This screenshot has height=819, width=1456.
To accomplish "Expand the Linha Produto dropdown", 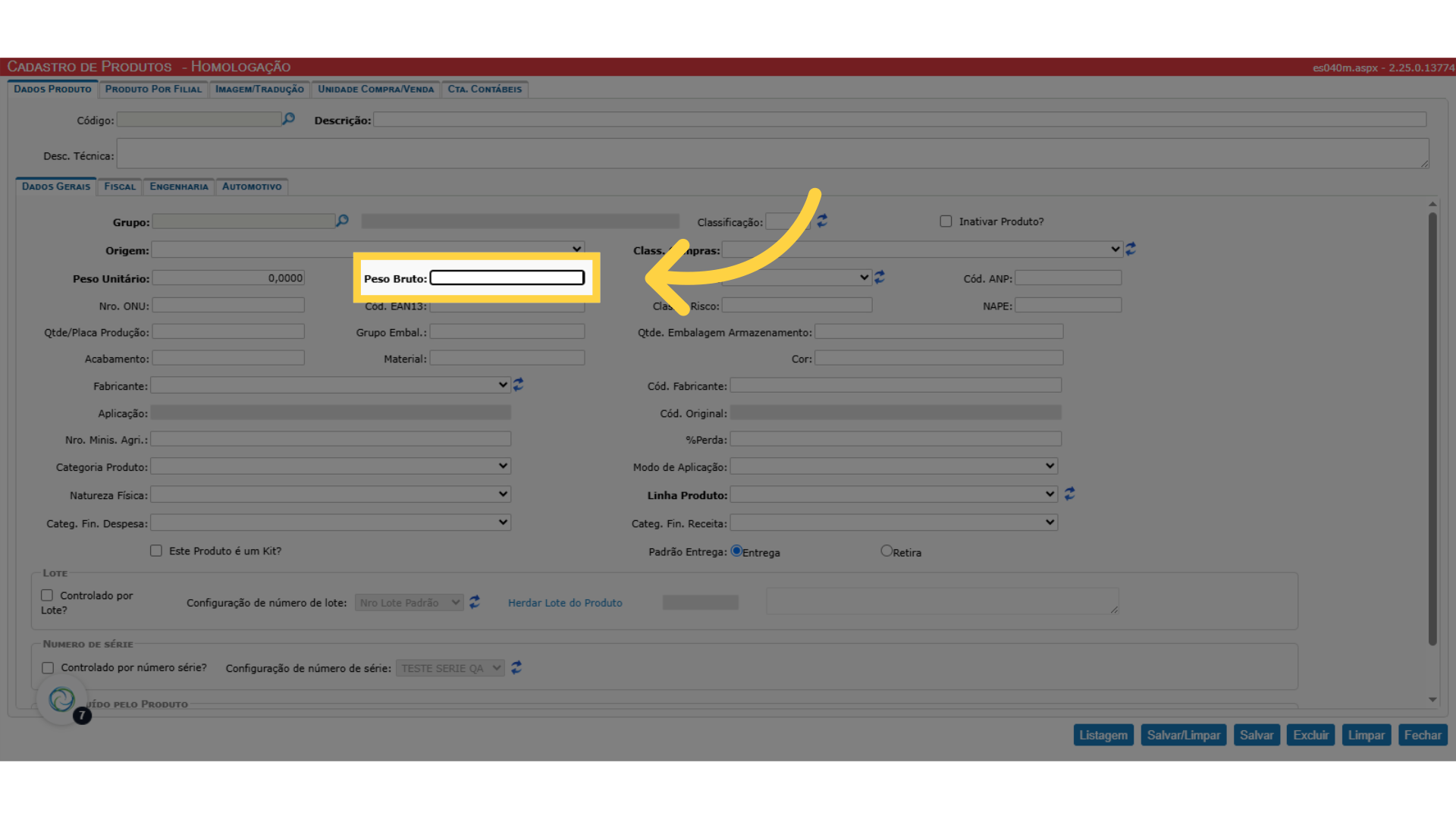I will (x=894, y=494).
